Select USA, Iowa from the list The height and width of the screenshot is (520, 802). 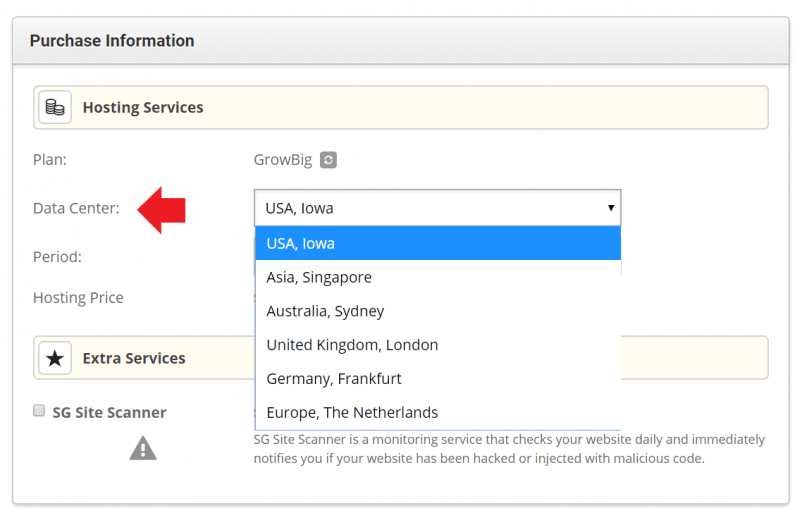point(437,243)
